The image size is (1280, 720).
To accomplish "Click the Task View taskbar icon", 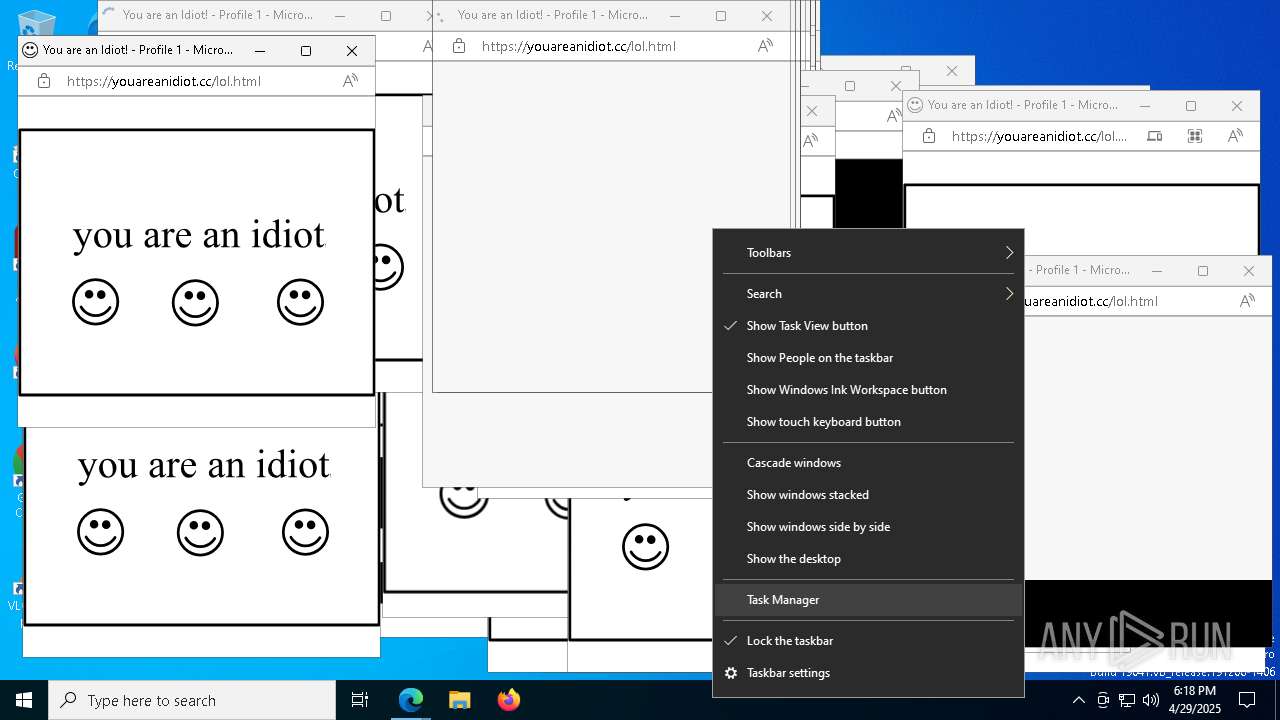I will click(360, 700).
